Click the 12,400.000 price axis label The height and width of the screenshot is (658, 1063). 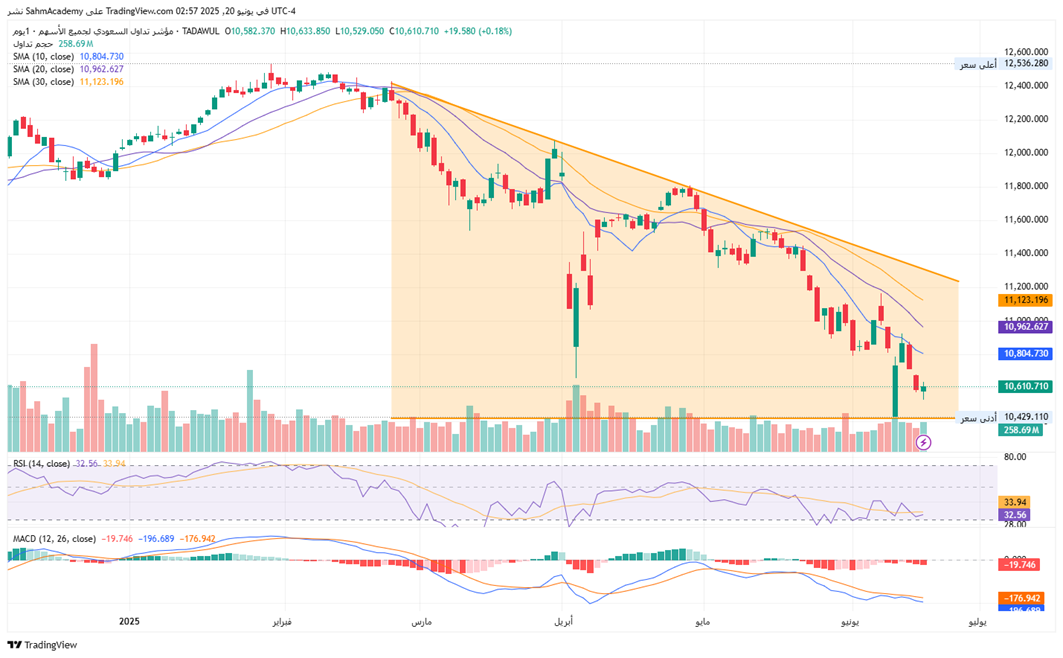pos(1026,85)
